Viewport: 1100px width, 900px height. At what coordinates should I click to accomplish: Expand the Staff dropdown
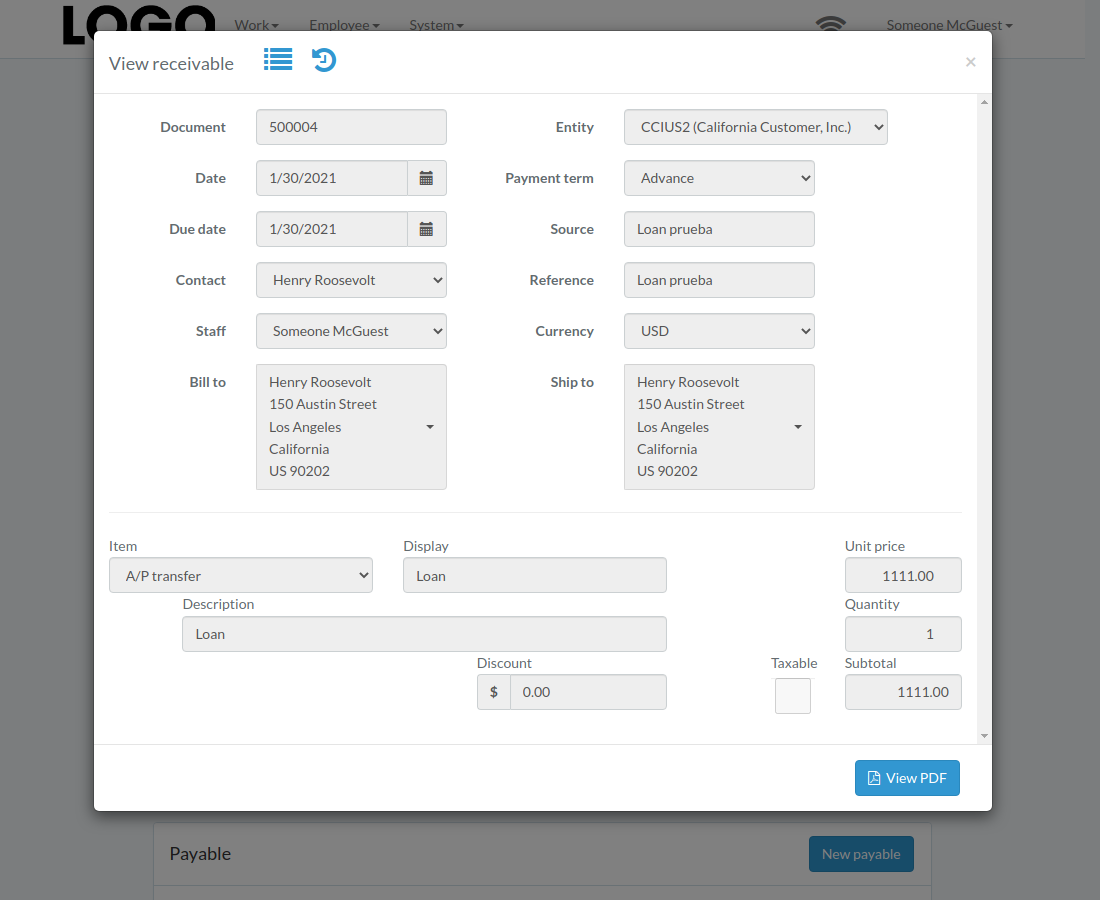[x=351, y=331]
